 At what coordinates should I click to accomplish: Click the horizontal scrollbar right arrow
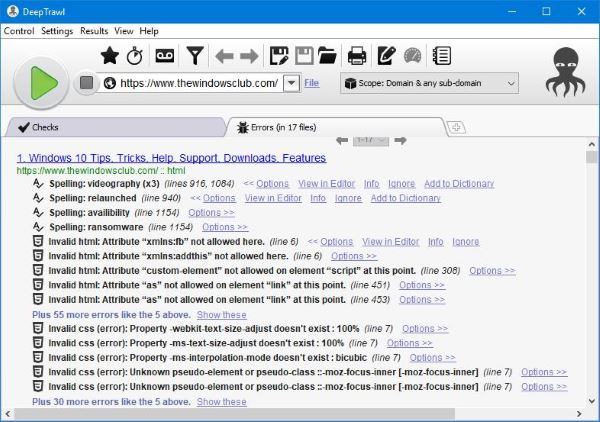tap(579, 414)
